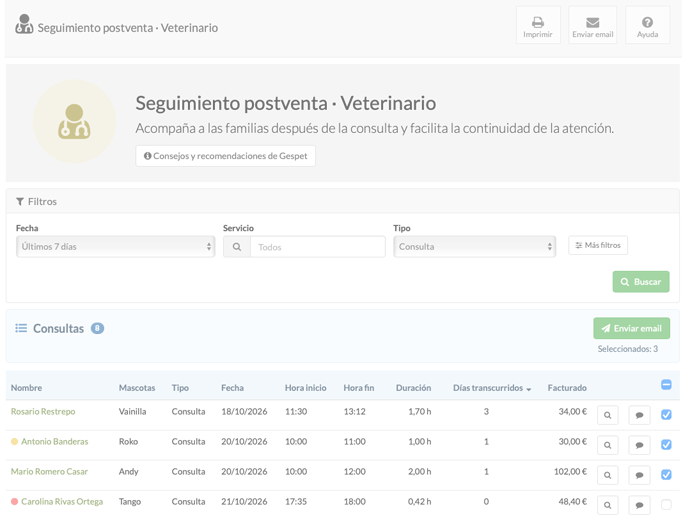
Task: Click the Consultas count badge 8
Action: click(x=97, y=328)
